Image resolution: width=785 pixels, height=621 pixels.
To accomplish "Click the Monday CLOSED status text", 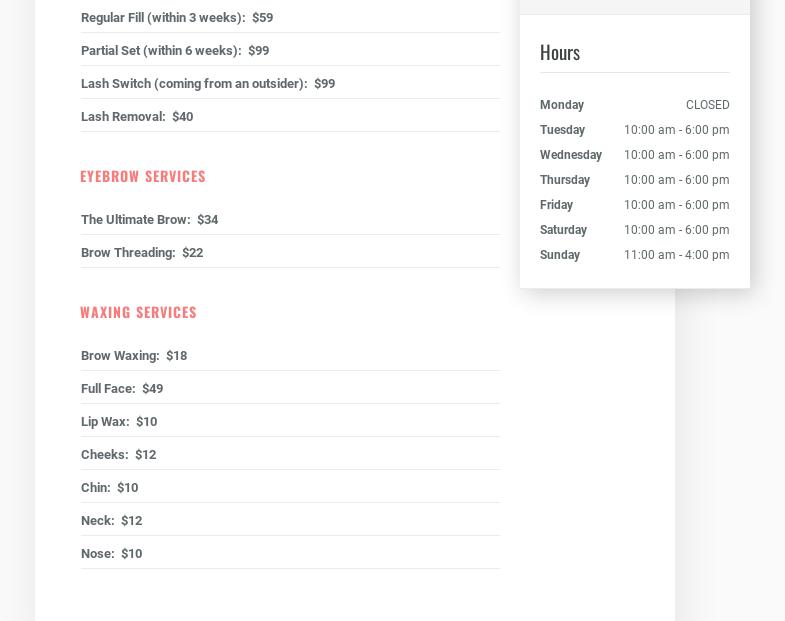I will coord(707,105).
